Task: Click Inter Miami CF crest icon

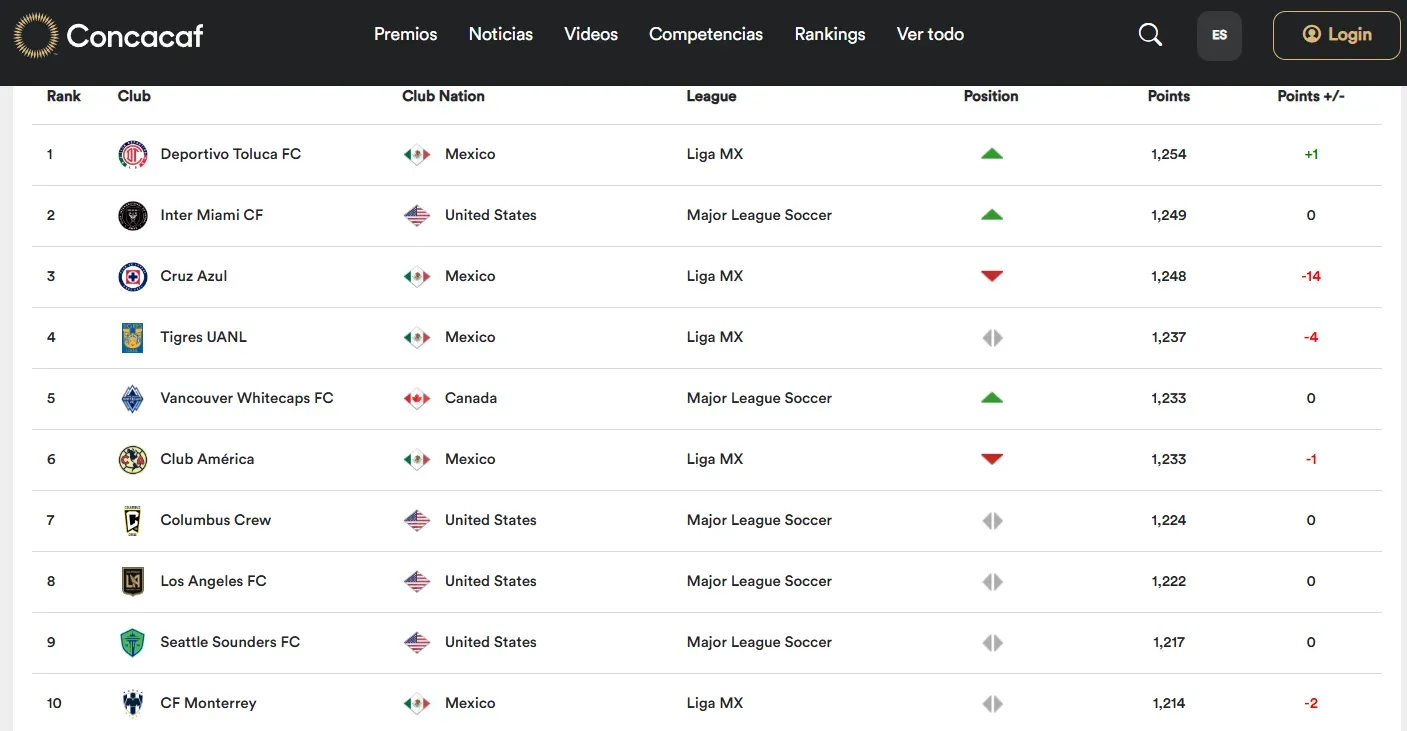Action: (x=133, y=216)
